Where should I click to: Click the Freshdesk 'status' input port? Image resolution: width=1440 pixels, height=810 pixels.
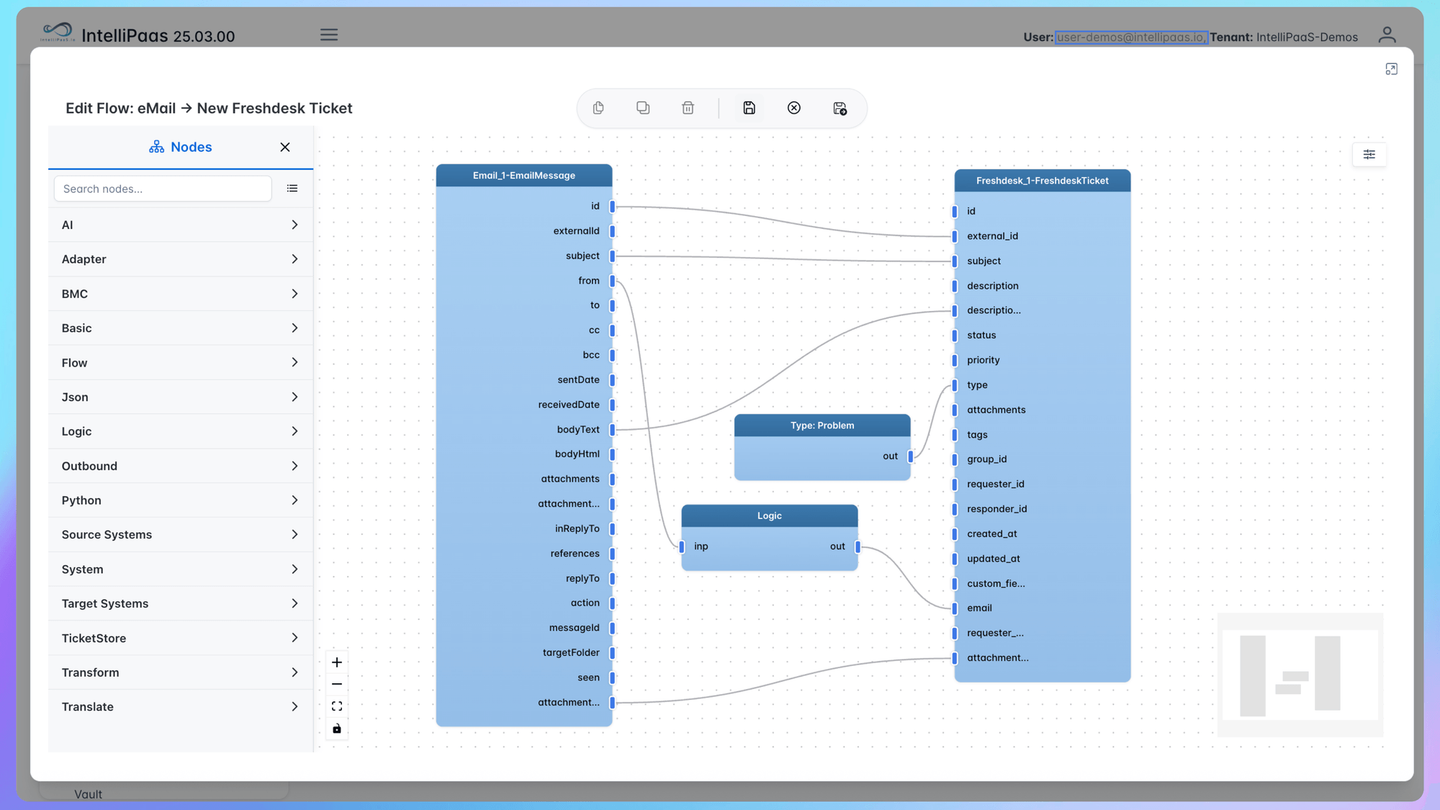pyautogui.click(x=955, y=335)
